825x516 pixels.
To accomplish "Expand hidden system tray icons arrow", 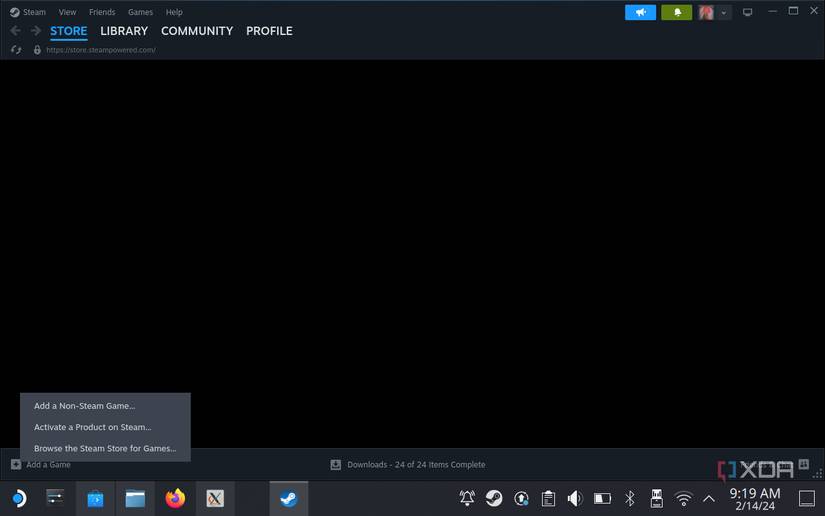I will tap(709, 499).
